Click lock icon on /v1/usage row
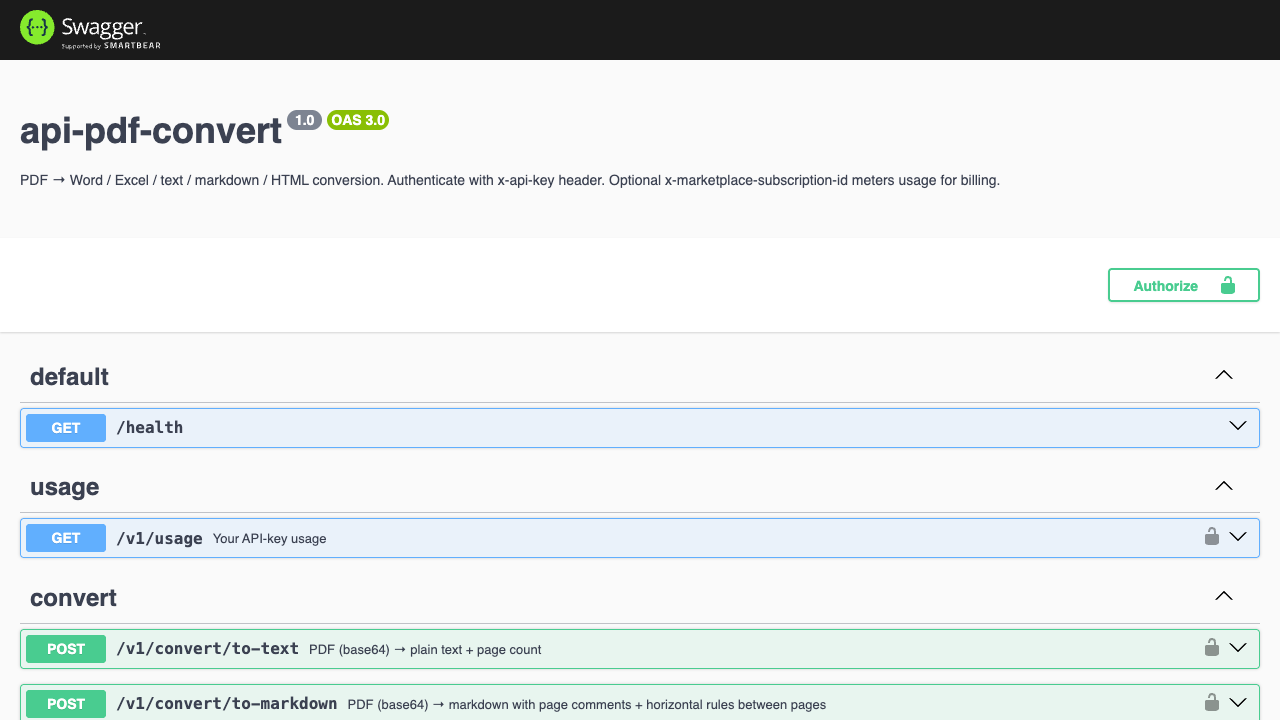 point(1212,537)
